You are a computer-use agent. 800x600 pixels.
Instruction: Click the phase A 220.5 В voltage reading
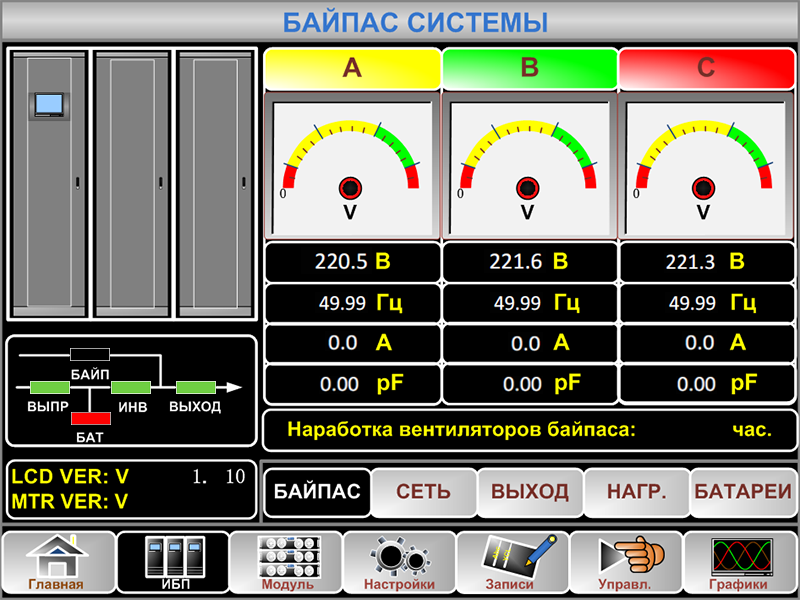[x=351, y=262]
